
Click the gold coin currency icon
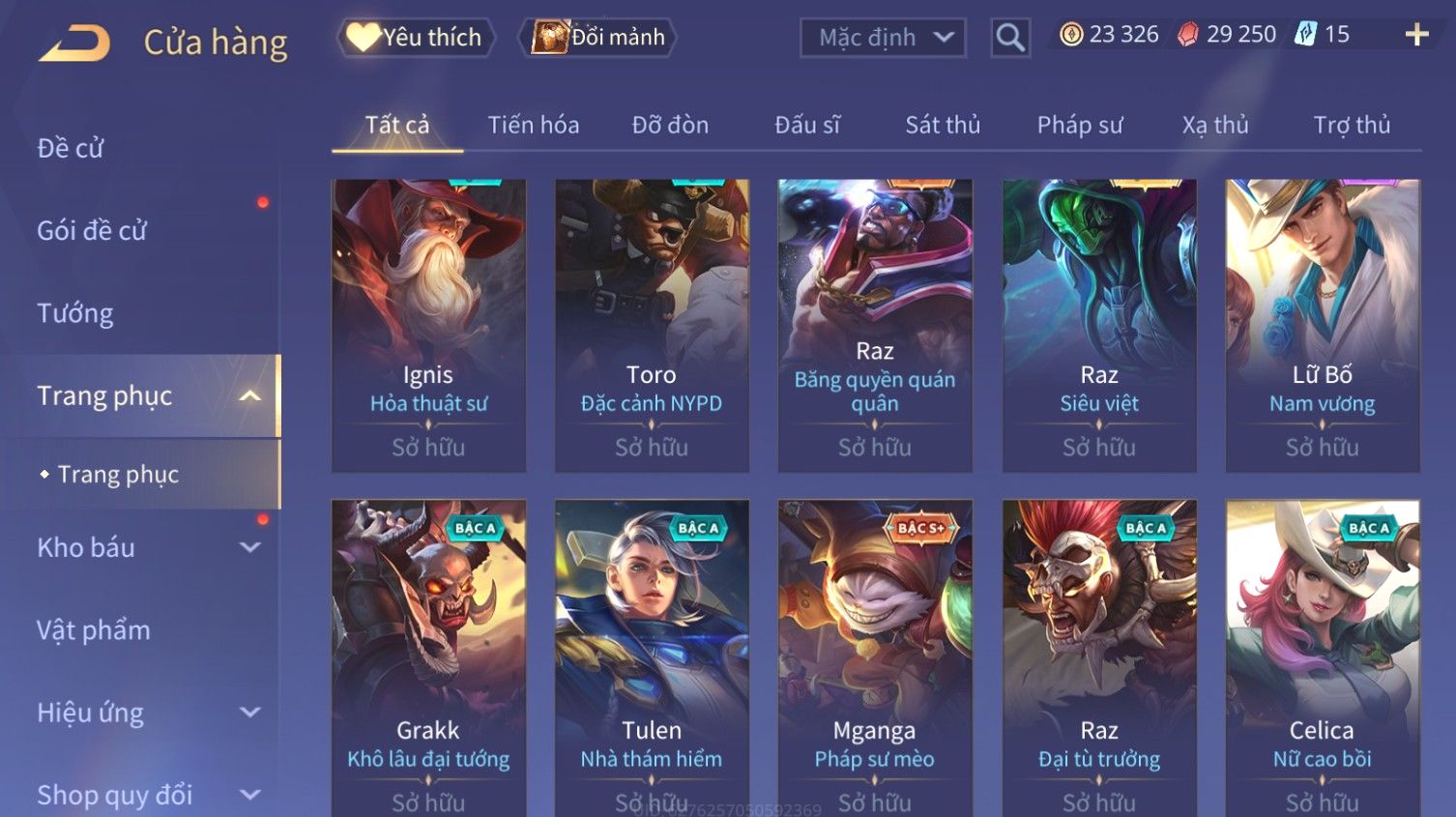(x=1071, y=35)
